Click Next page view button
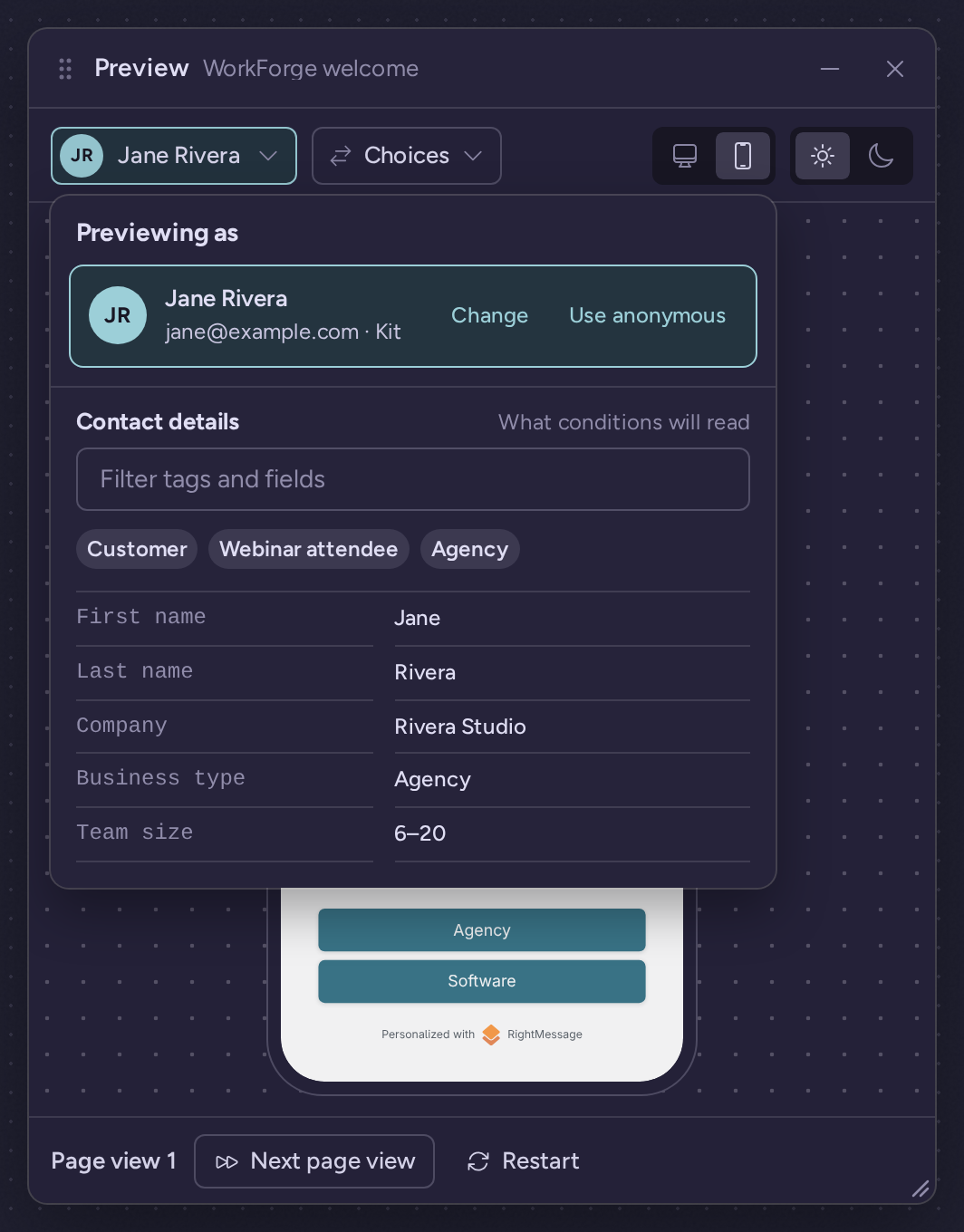Image resolution: width=964 pixels, height=1232 pixels. click(314, 1161)
